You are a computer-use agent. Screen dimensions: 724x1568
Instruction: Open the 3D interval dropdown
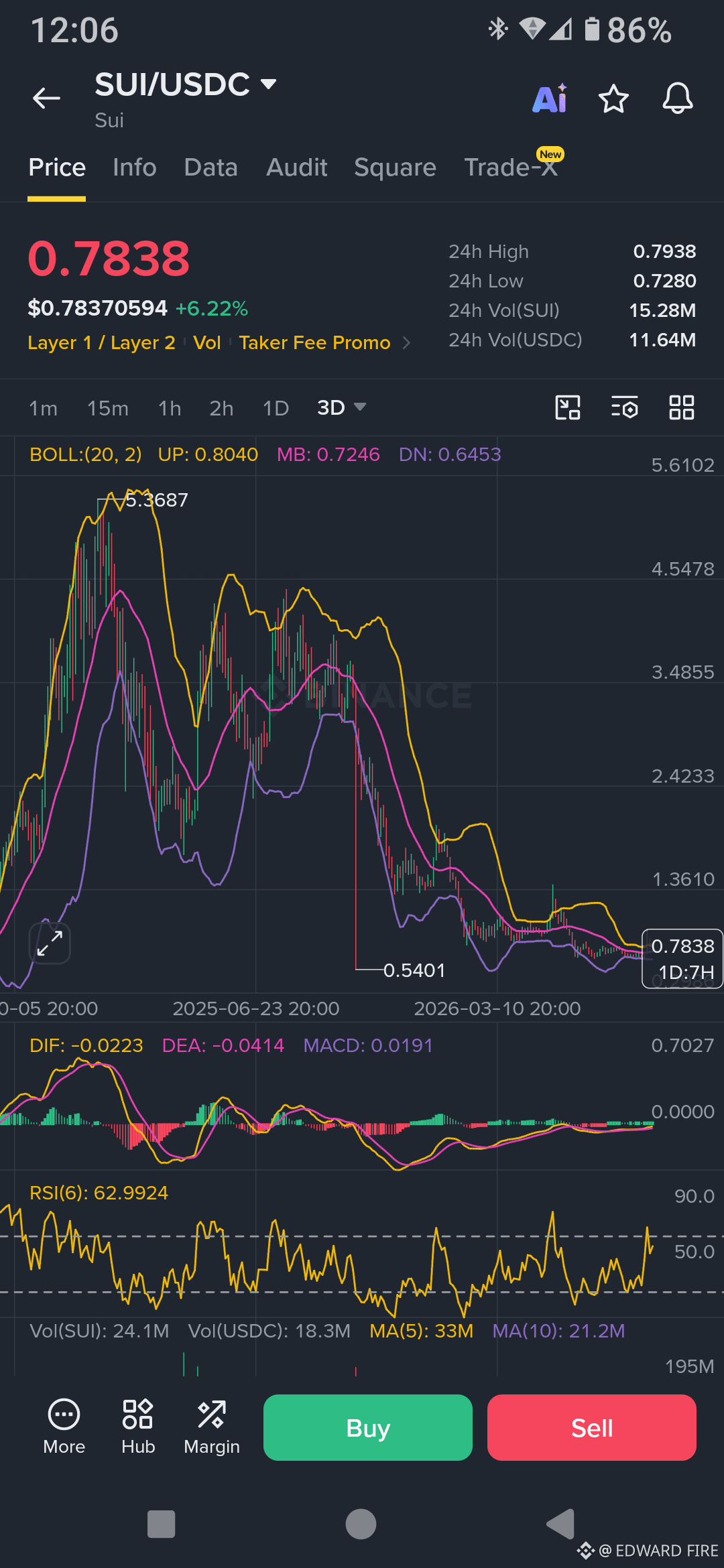tap(341, 407)
